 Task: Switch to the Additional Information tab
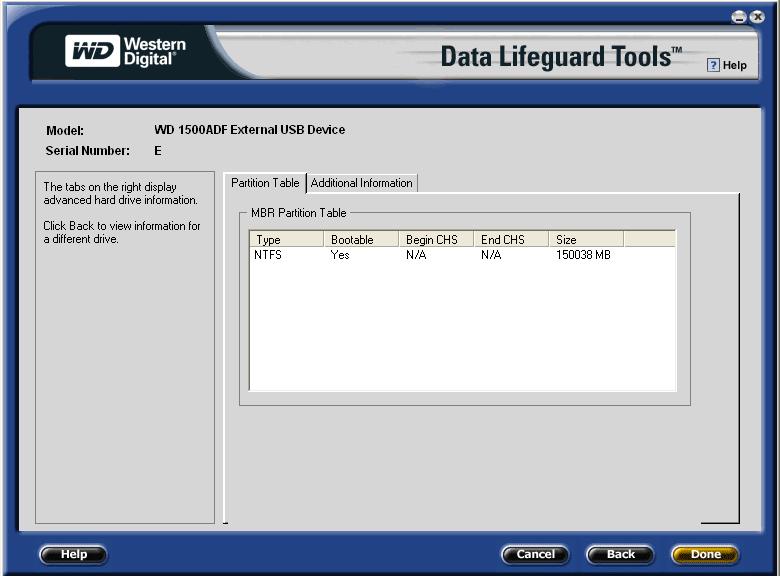coord(362,183)
